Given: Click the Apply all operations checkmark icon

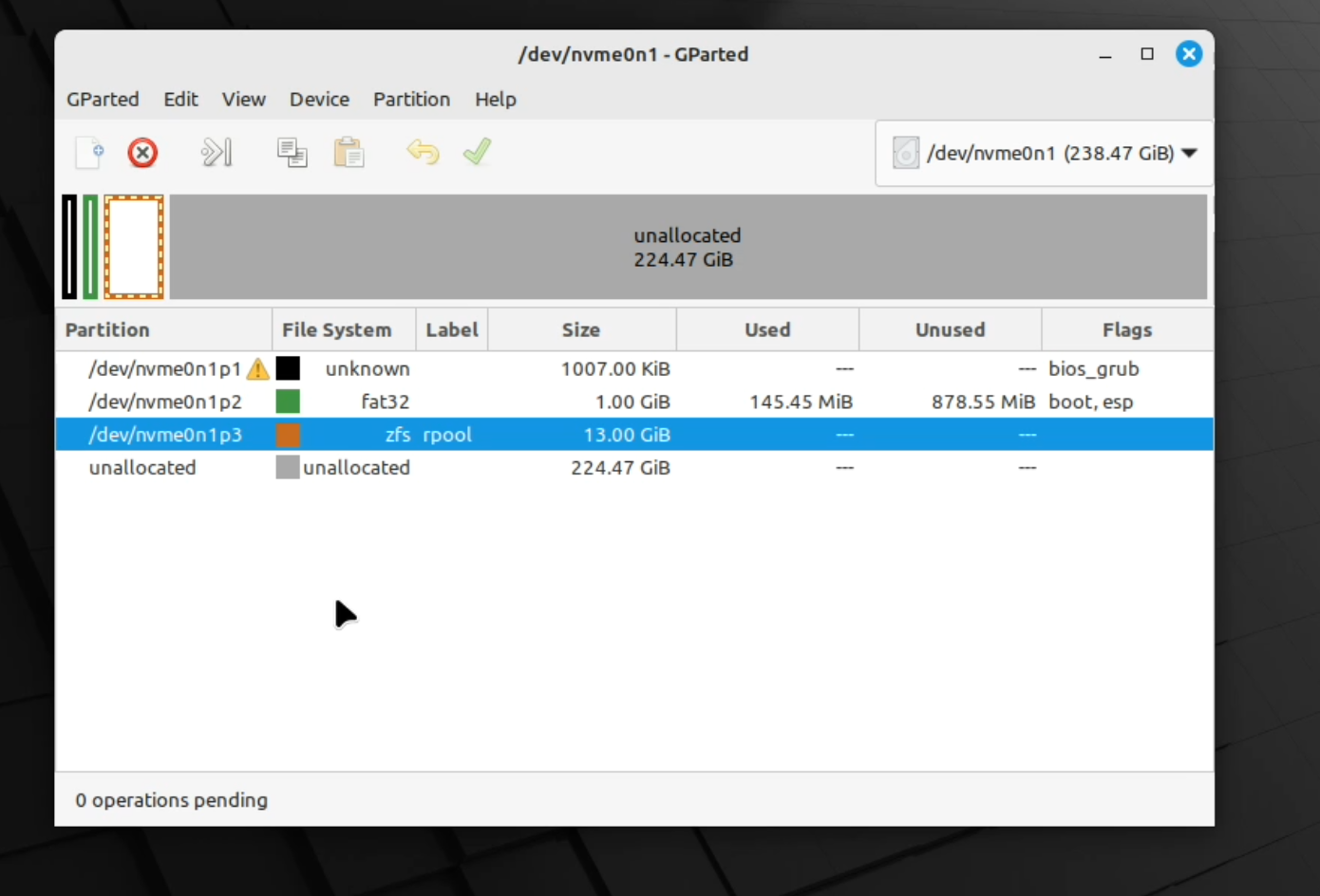Looking at the screenshot, I should (478, 152).
